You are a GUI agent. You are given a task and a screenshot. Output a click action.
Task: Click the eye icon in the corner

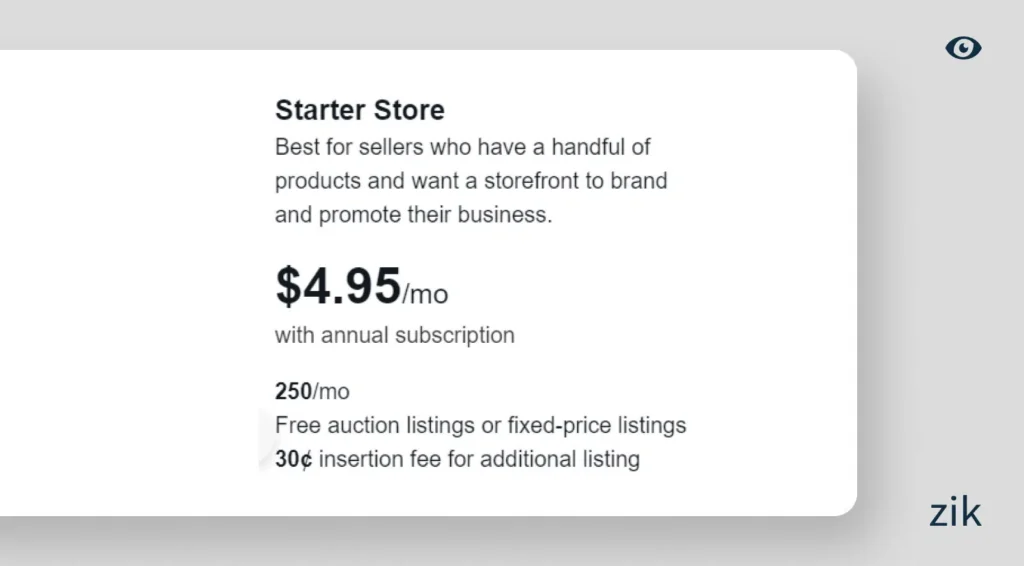pos(963,48)
